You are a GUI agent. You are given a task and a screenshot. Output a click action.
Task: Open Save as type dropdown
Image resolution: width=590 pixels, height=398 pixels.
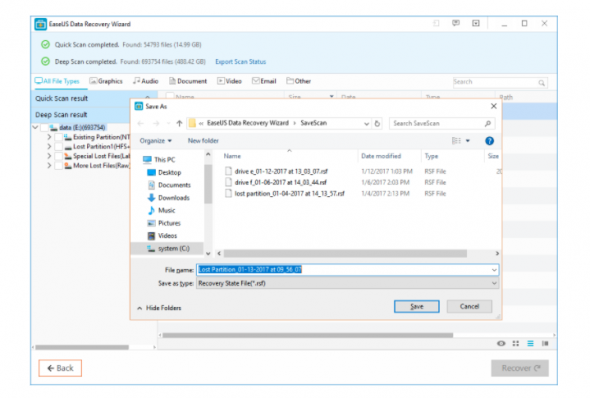pyautogui.click(x=494, y=283)
